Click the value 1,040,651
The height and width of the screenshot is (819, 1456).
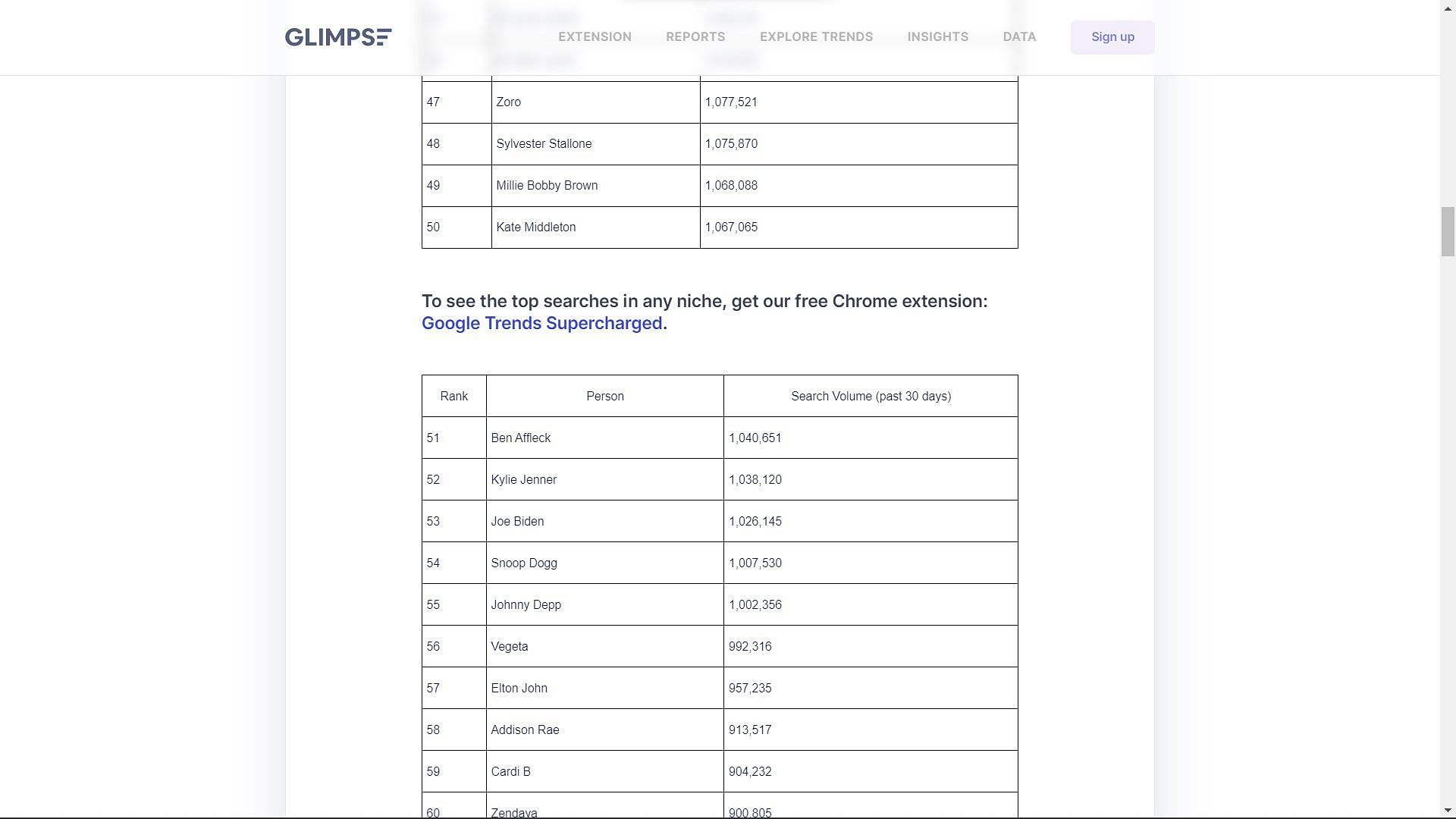[x=755, y=438]
